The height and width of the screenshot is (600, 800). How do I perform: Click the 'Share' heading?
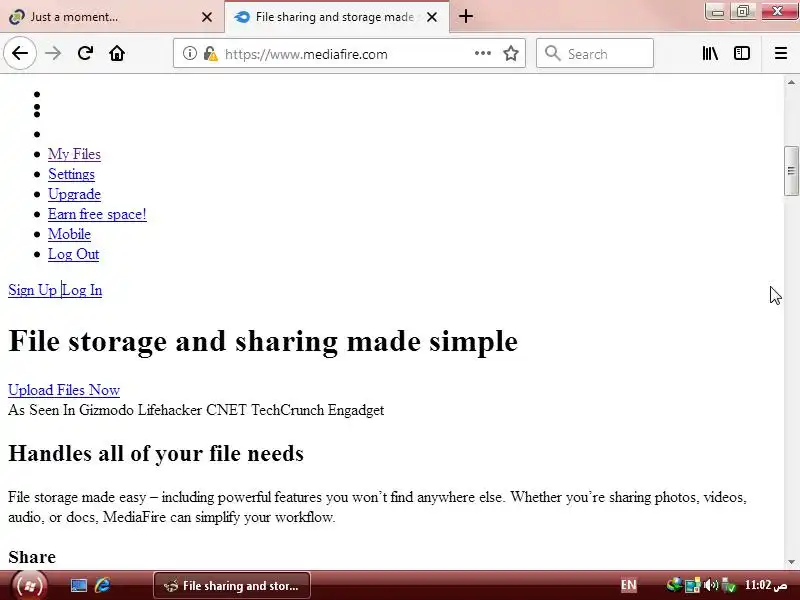coord(32,557)
